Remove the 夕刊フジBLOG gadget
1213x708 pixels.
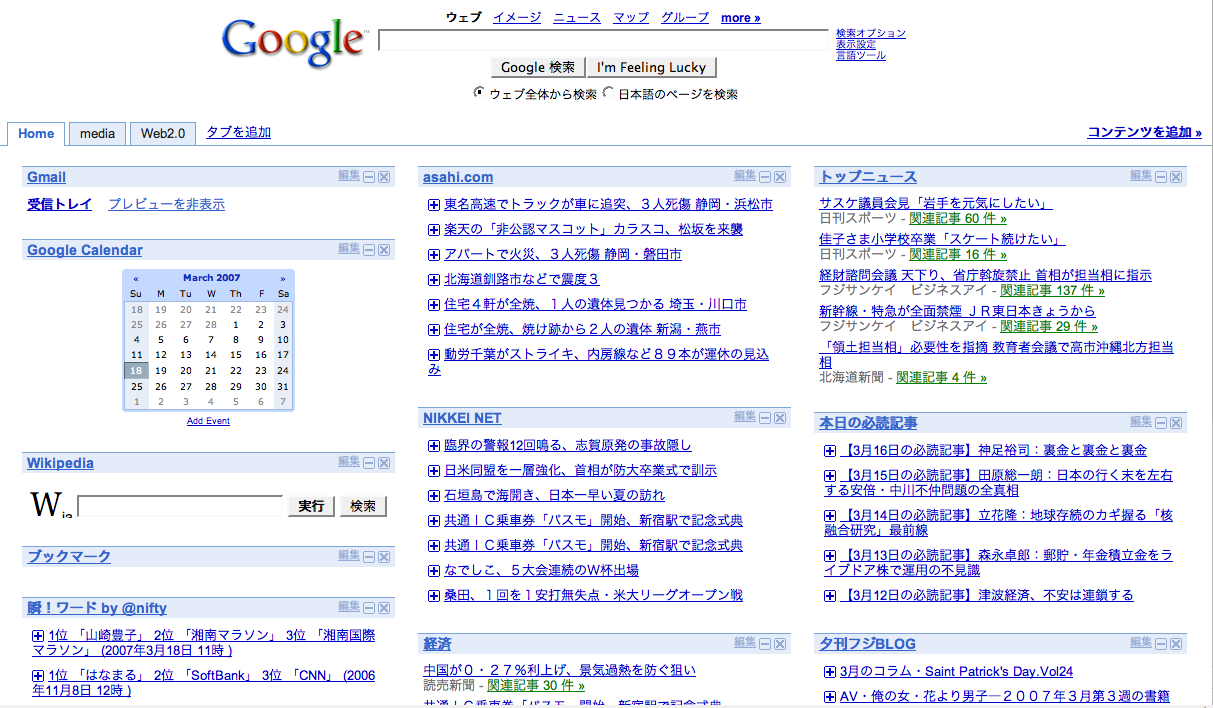click(x=1176, y=644)
